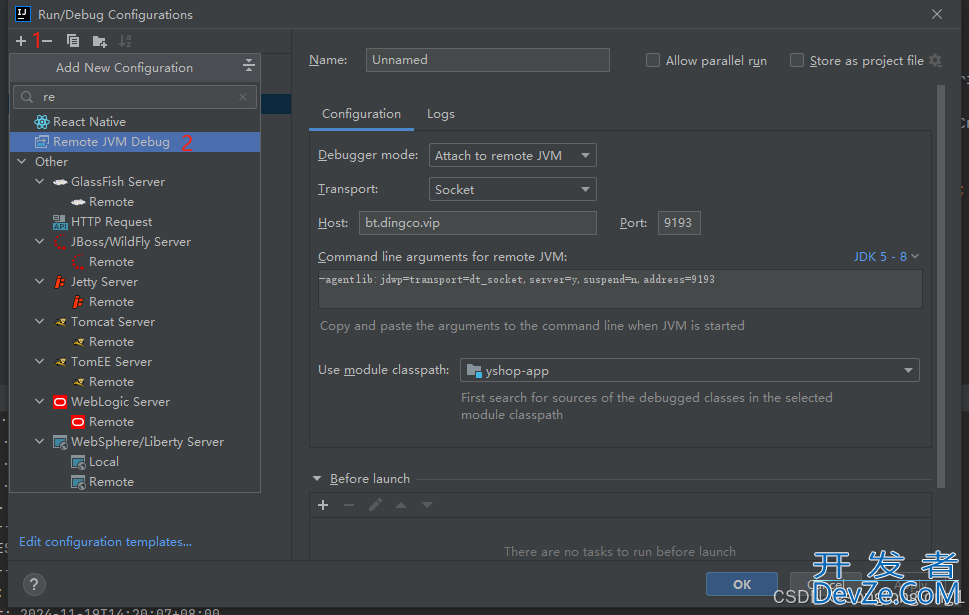Open the Debugger mode dropdown
The height and width of the screenshot is (615, 969).
(513, 155)
